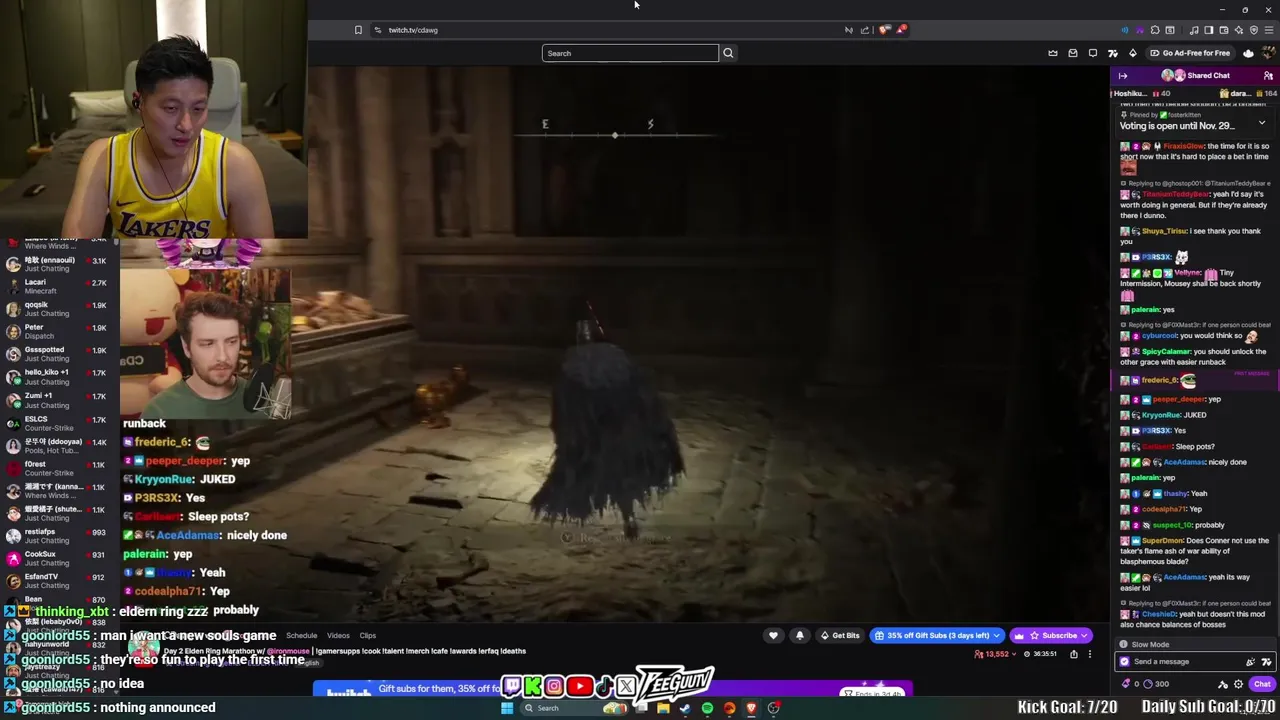Screen dimensions: 1280x720
Task: Open the Lacari Minecraft channel in sidebar
Action: [60, 286]
